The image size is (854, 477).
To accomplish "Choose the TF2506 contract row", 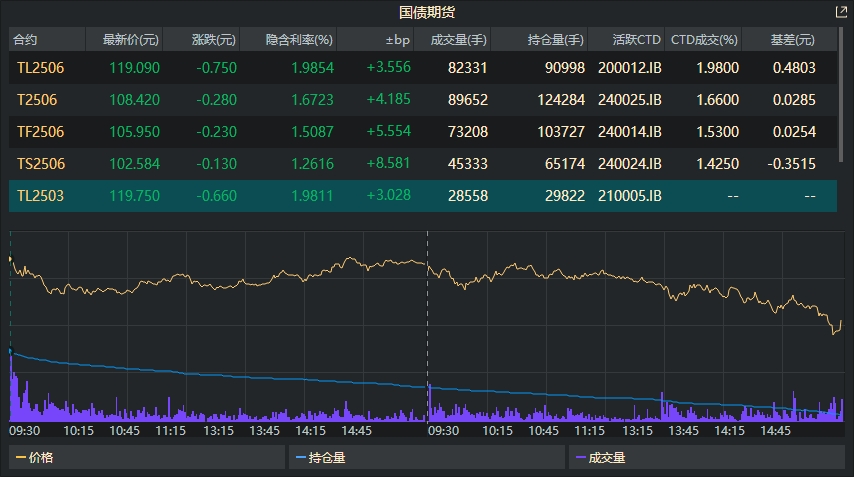I will coord(40,132).
